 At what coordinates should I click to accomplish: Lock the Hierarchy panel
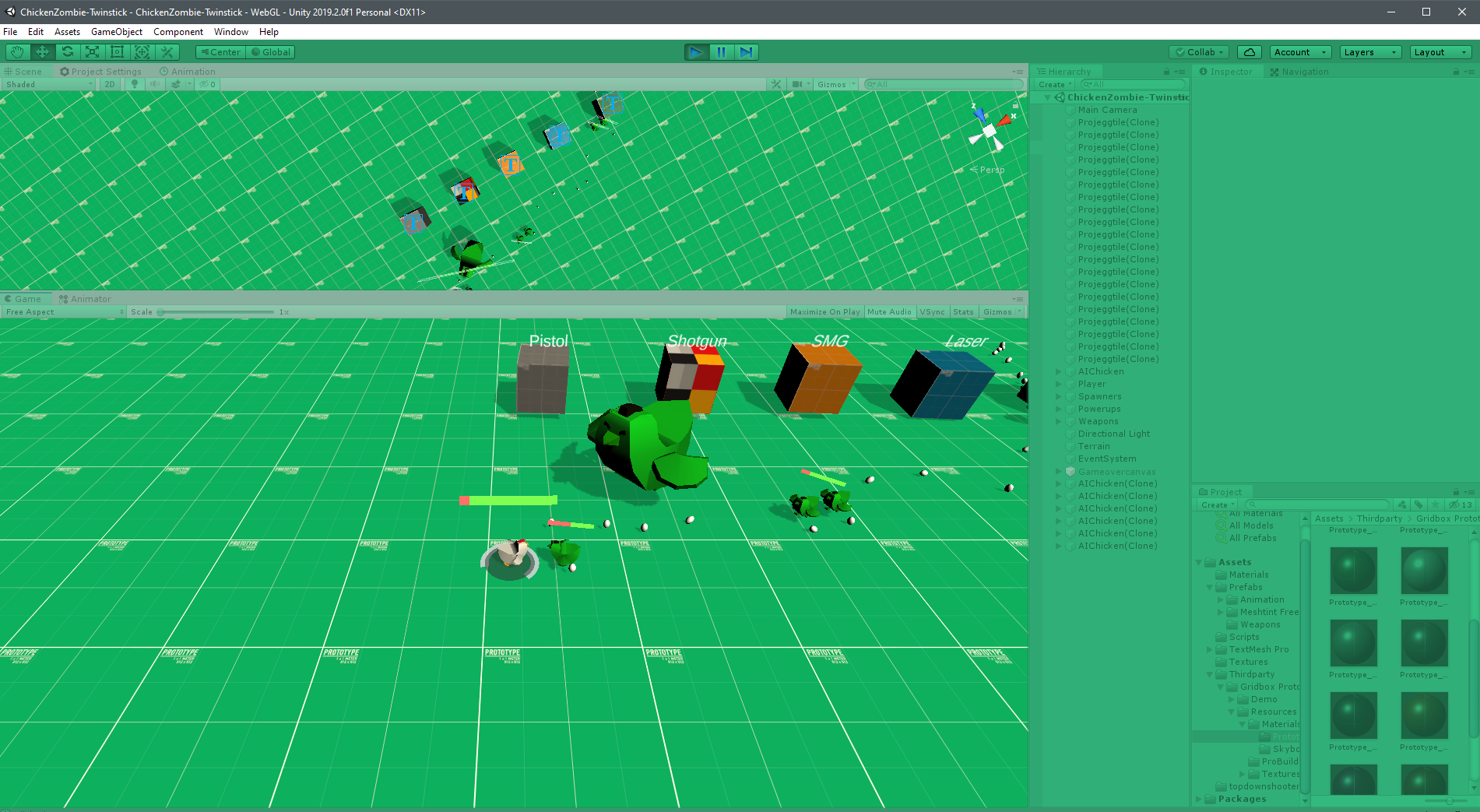(x=1166, y=72)
